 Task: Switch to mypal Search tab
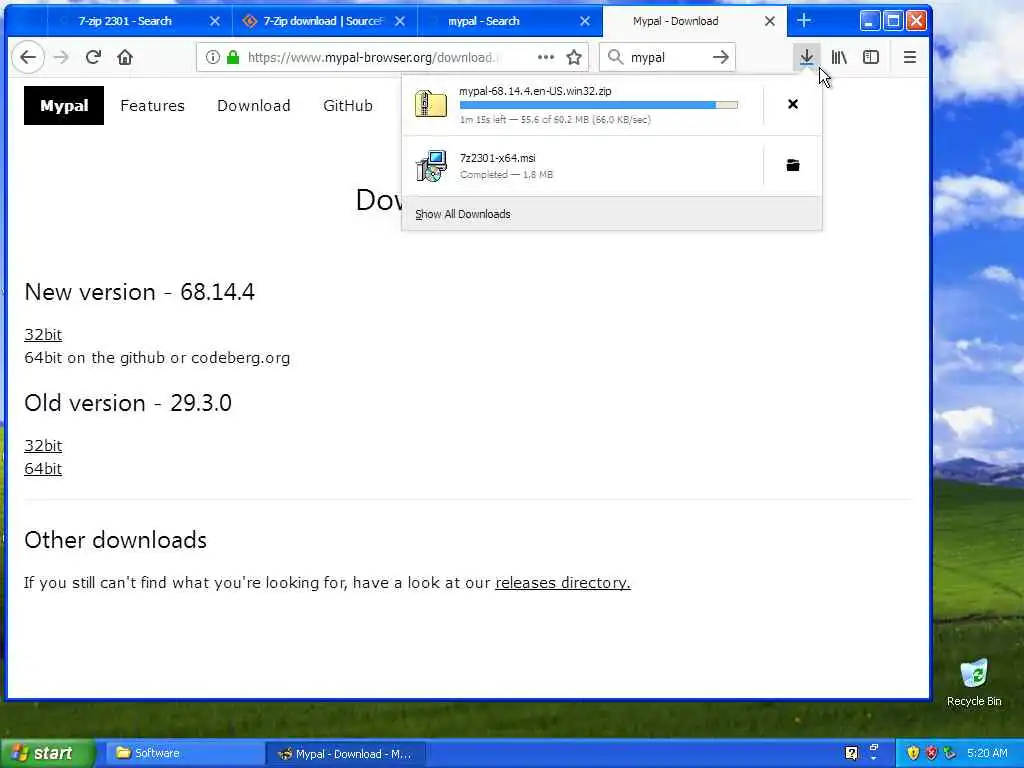point(483,21)
